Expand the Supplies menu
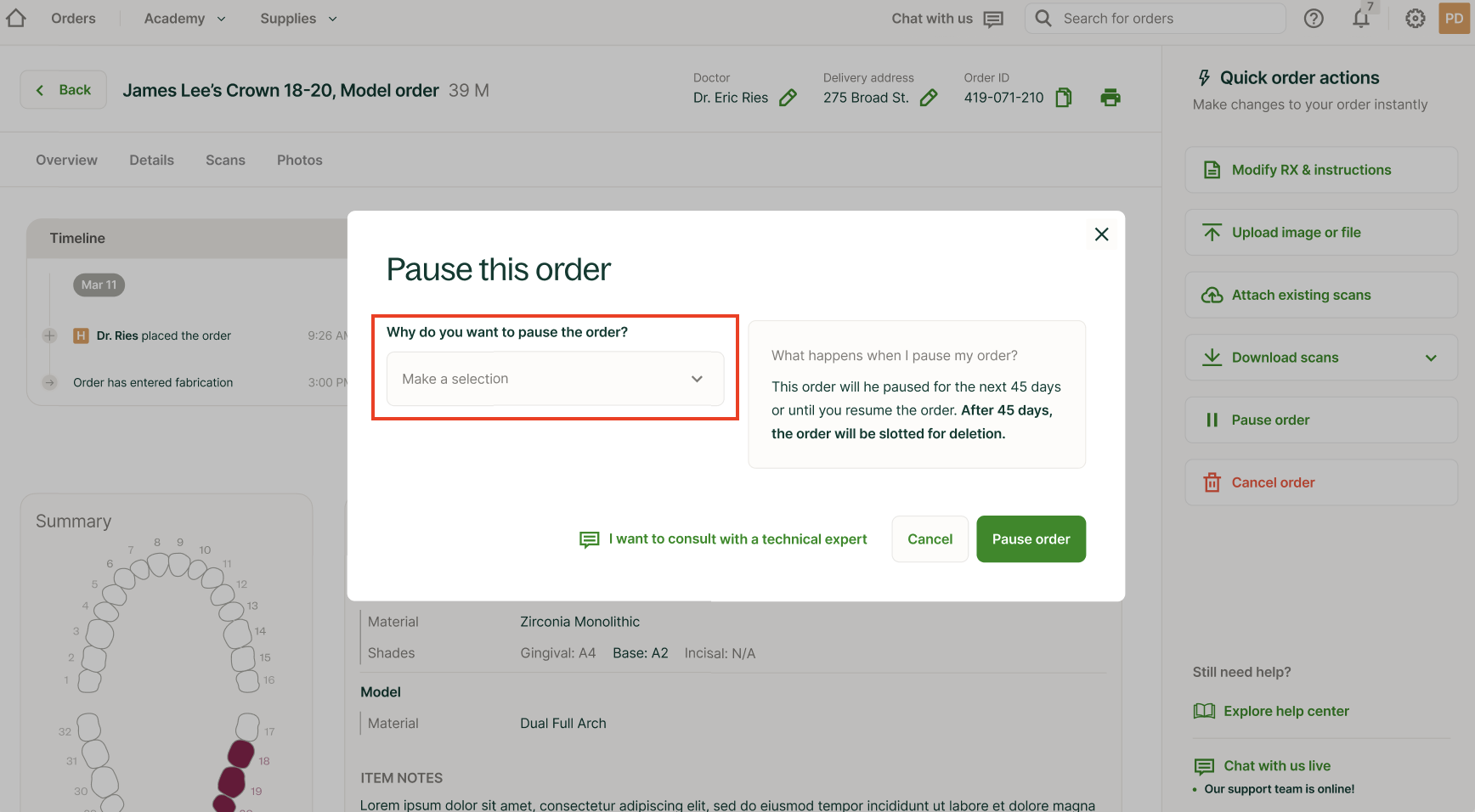 pyautogui.click(x=298, y=19)
